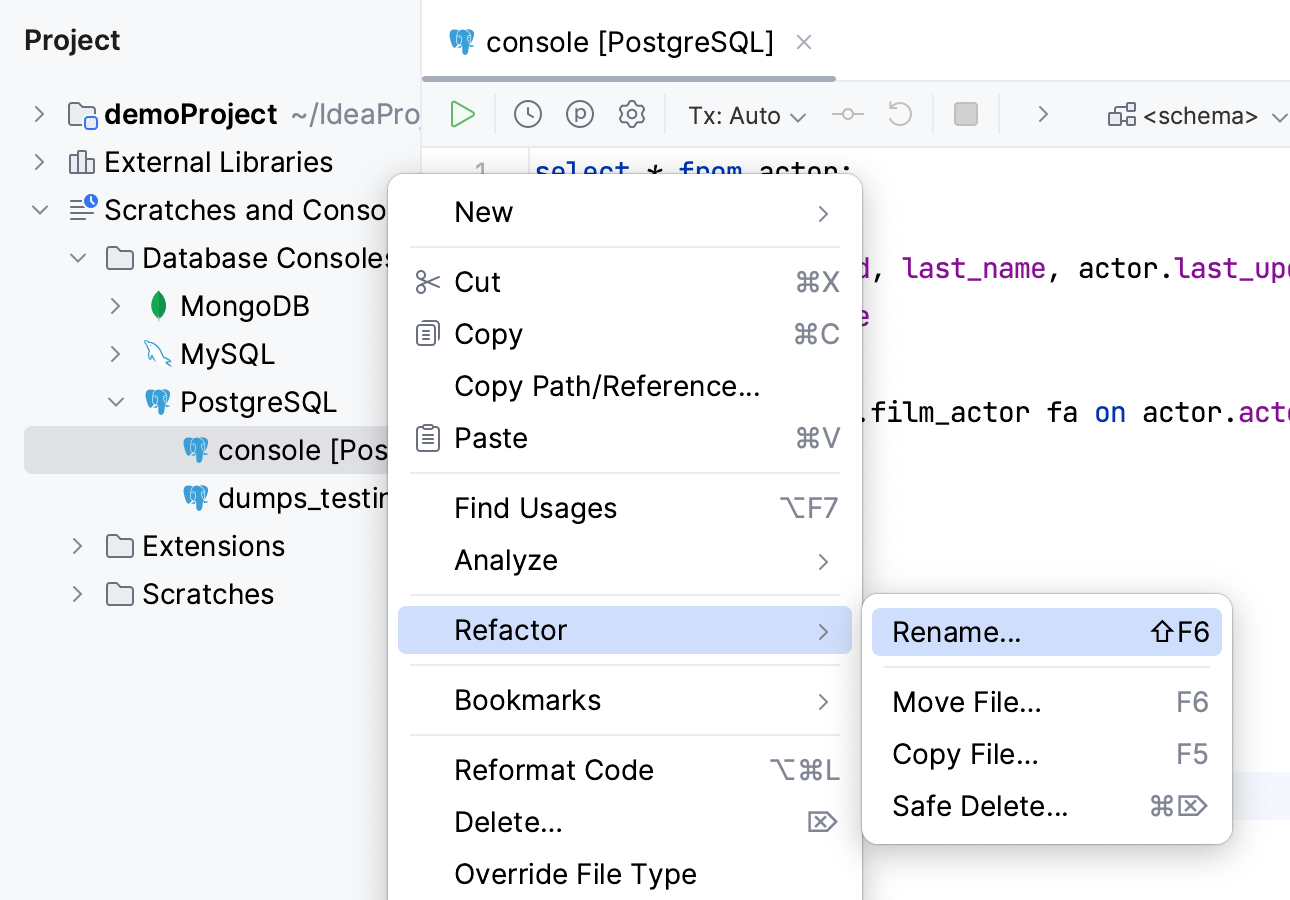This screenshot has width=1290, height=900.
Task: Expand the demoProject tree node
Action: [39, 114]
